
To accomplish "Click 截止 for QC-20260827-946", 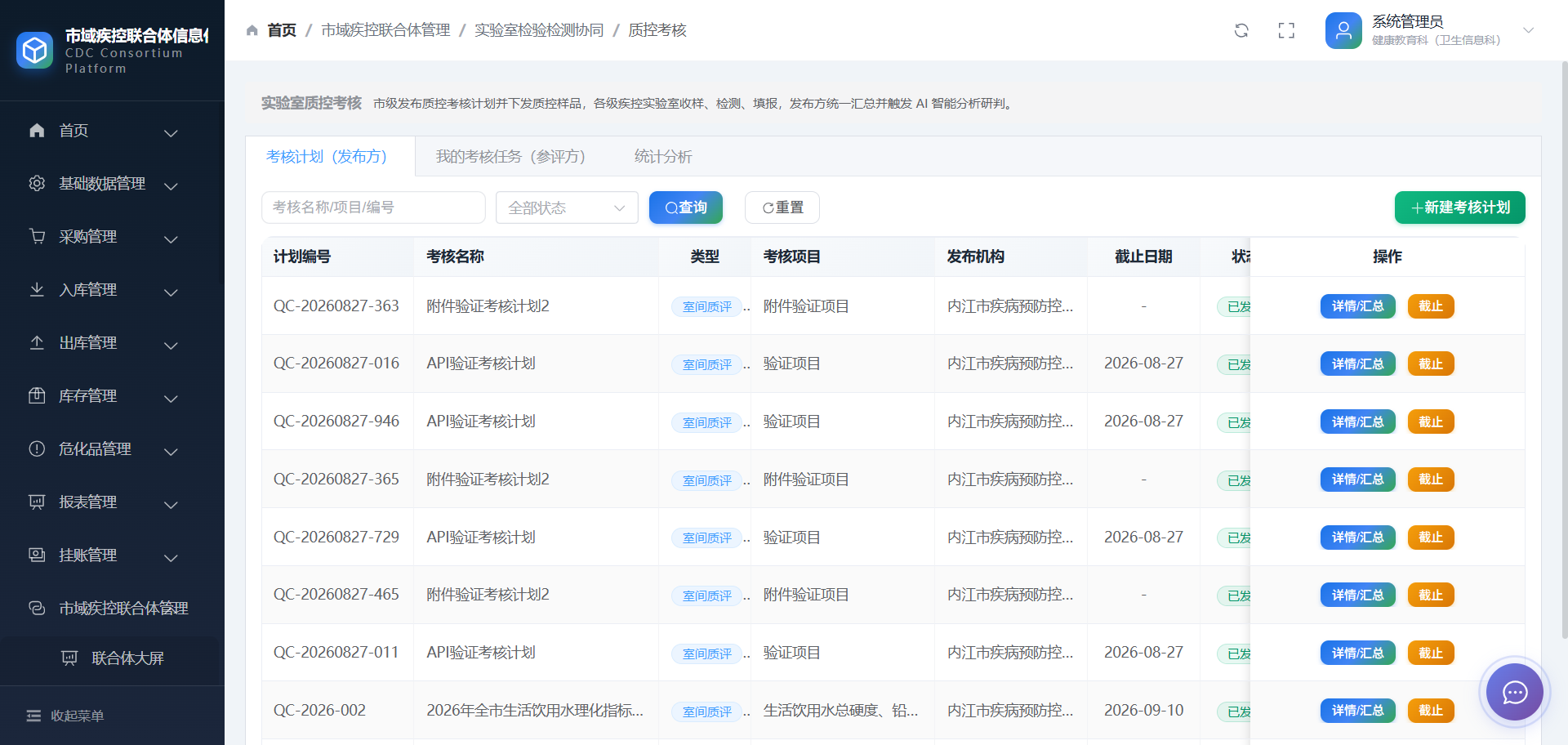I will coord(1431,422).
